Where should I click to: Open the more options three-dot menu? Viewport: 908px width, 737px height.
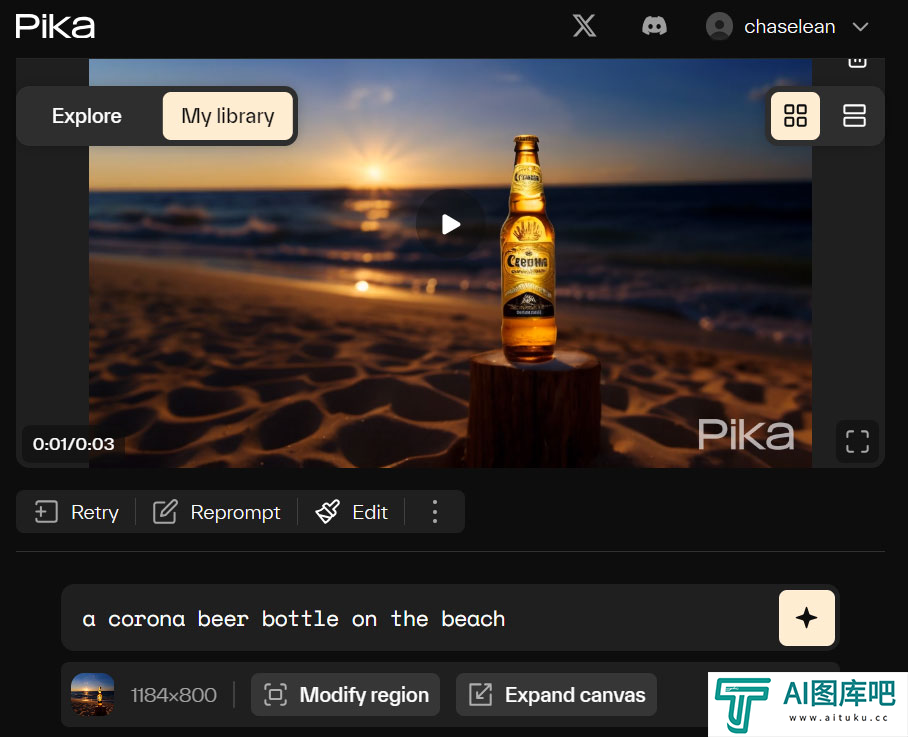[x=435, y=512]
